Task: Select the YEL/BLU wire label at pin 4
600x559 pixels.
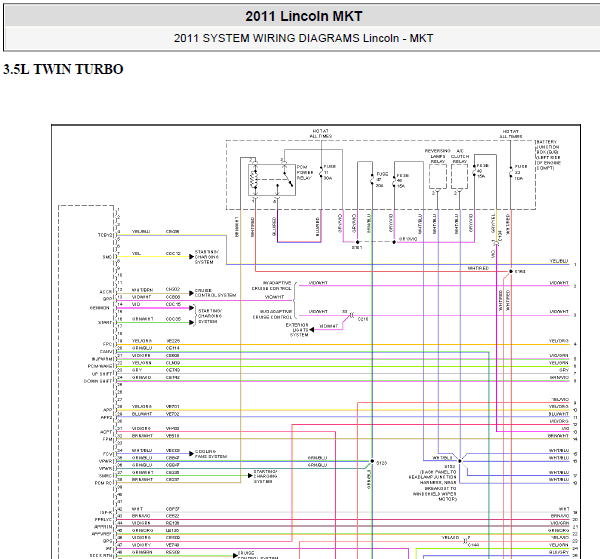Action: (x=141, y=231)
